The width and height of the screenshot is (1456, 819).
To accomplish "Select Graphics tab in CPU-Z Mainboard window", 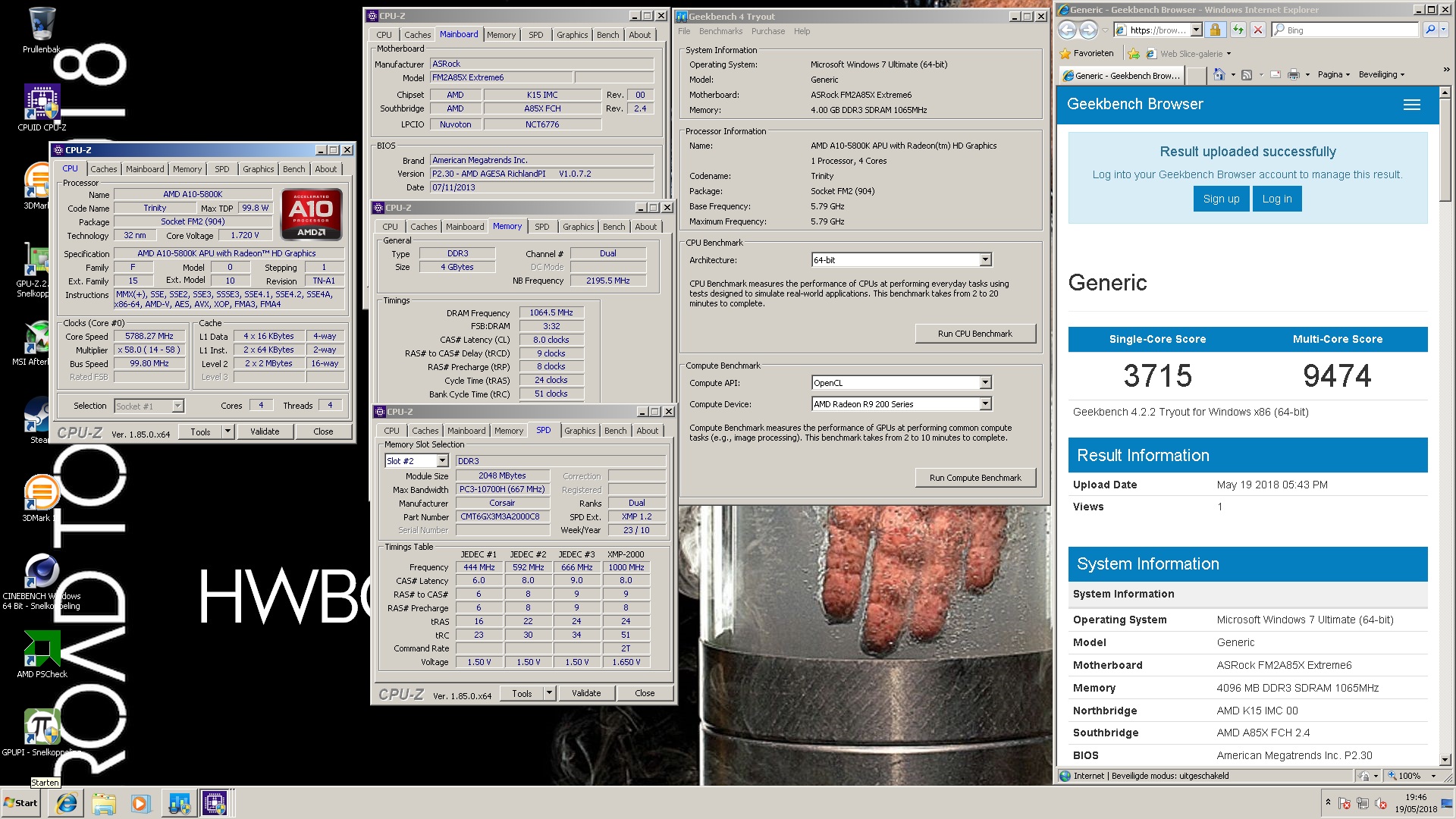I will 572,35.
